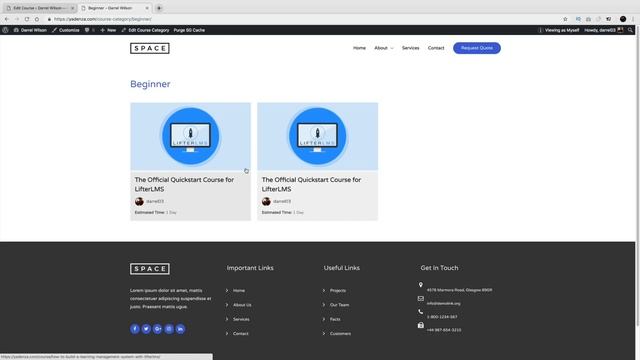Click the second course author avatar

[266, 201]
